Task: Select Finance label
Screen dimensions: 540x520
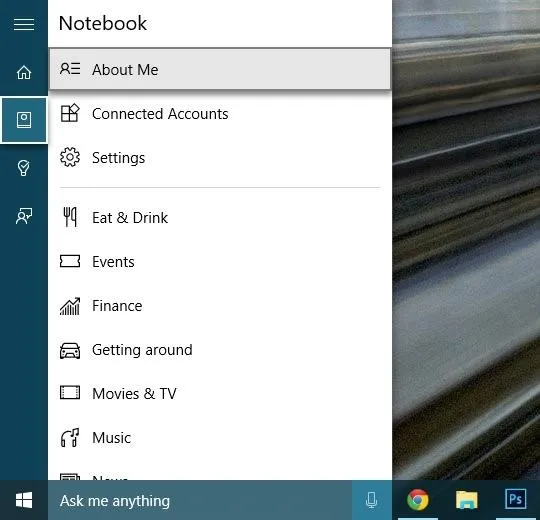Action: coord(117,306)
